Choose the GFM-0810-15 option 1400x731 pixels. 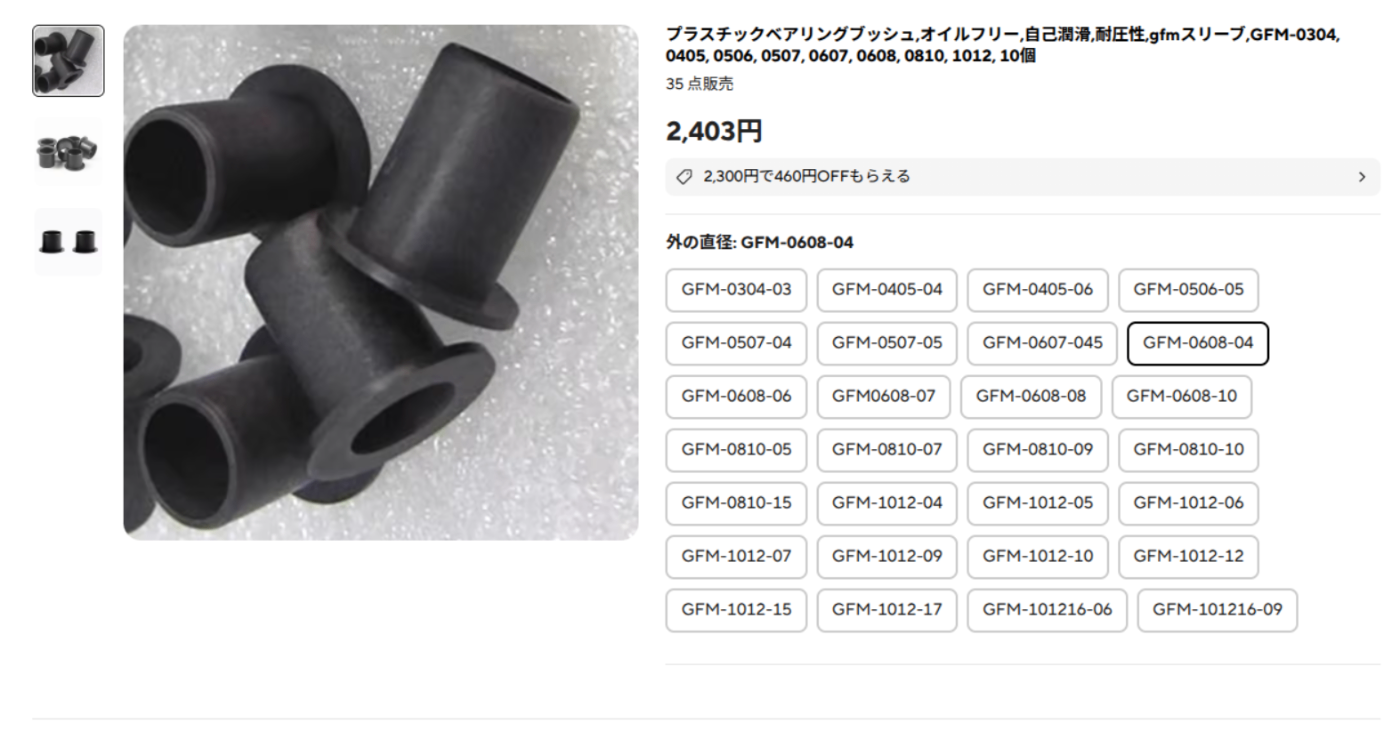click(x=736, y=503)
